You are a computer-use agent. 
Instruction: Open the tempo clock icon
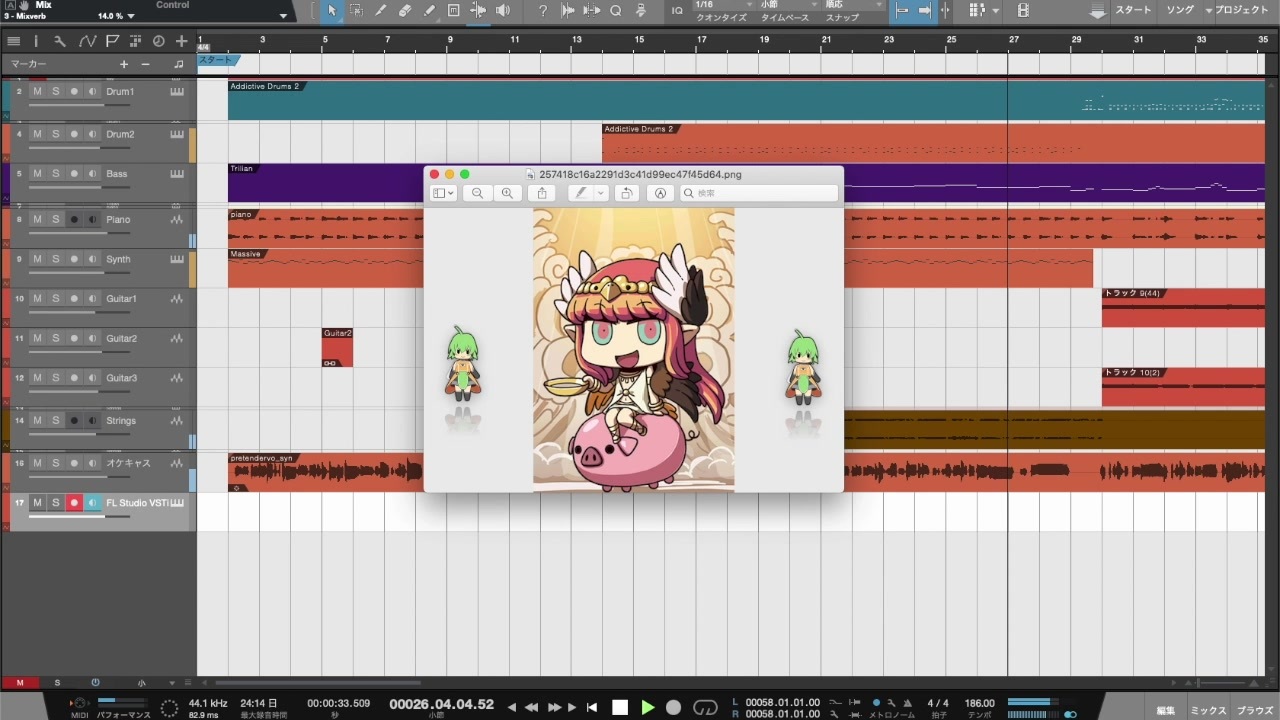tap(158, 41)
